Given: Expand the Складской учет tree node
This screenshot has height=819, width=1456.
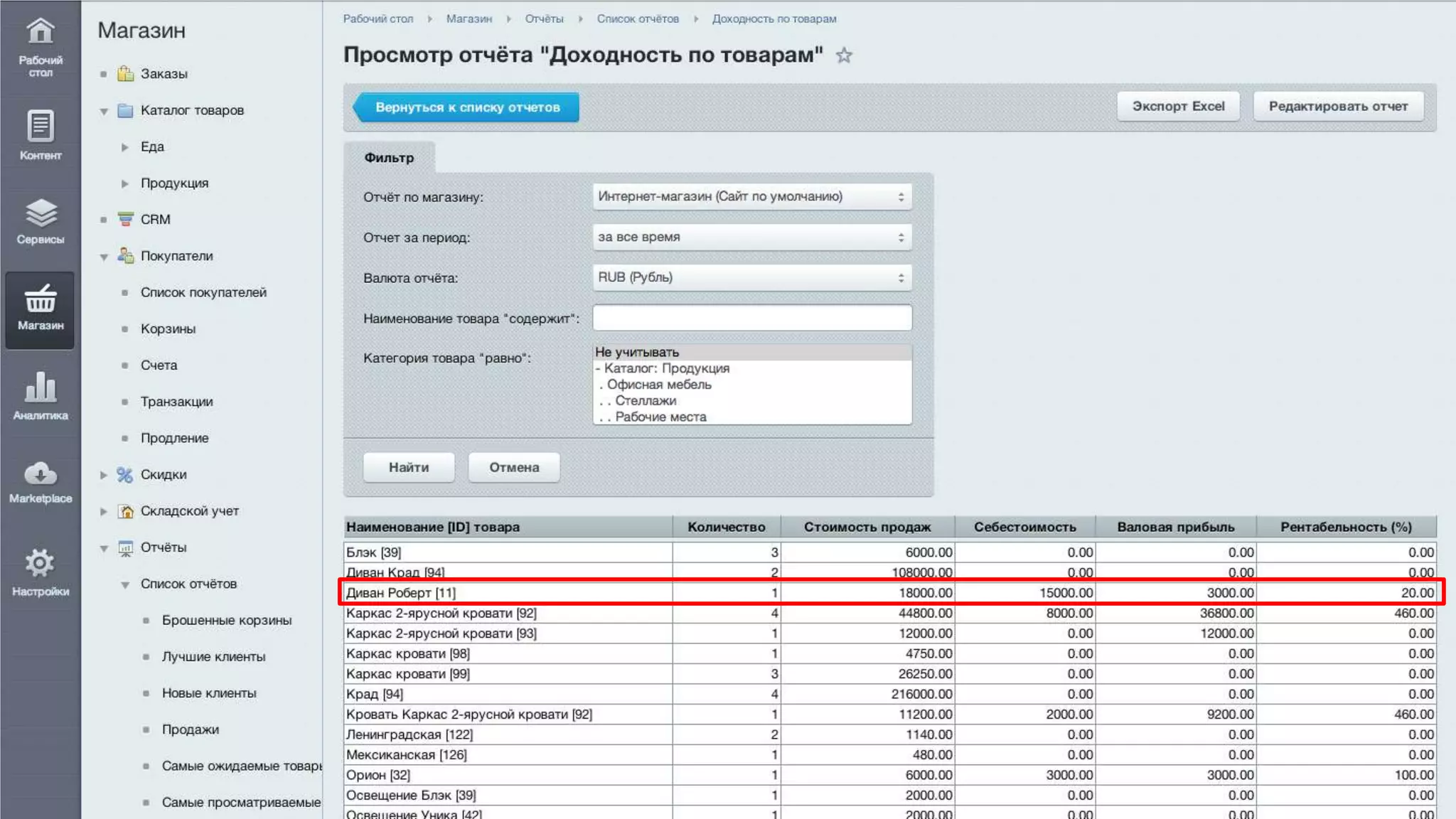Looking at the screenshot, I should tap(104, 511).
